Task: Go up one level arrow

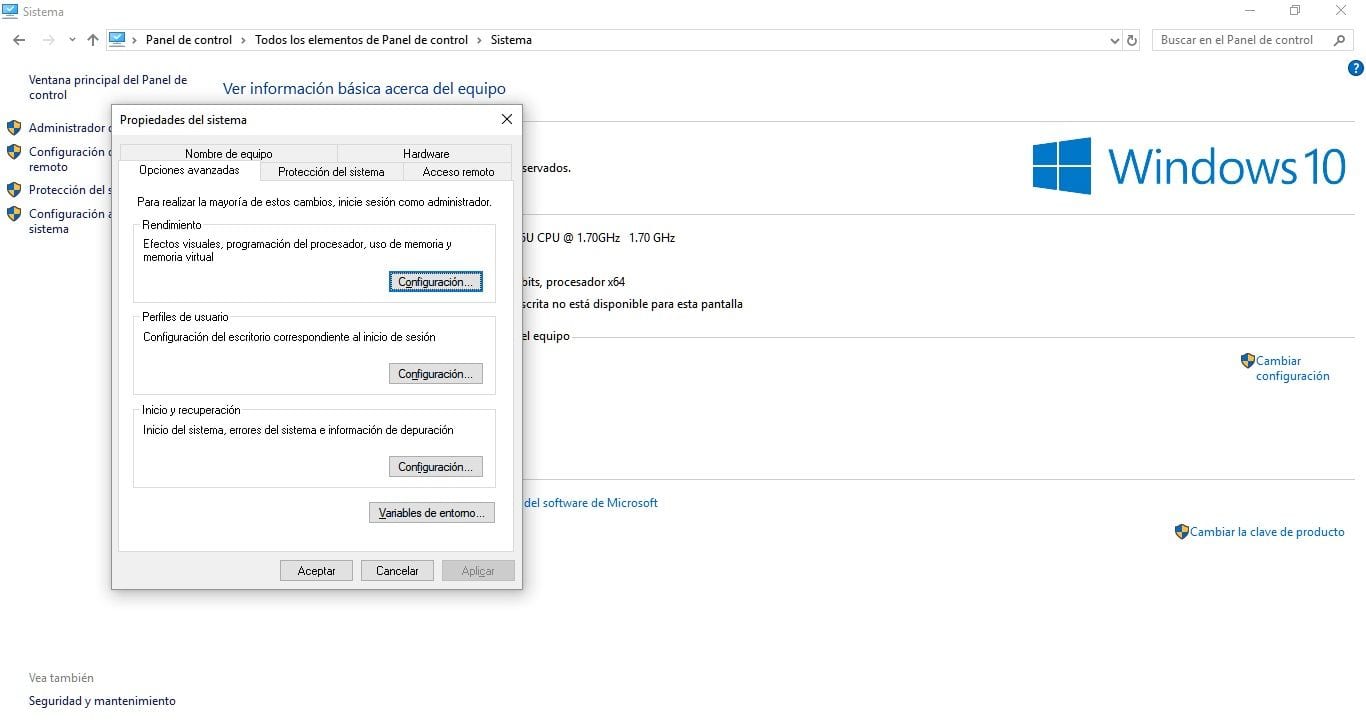Action: tap(93, 40)
